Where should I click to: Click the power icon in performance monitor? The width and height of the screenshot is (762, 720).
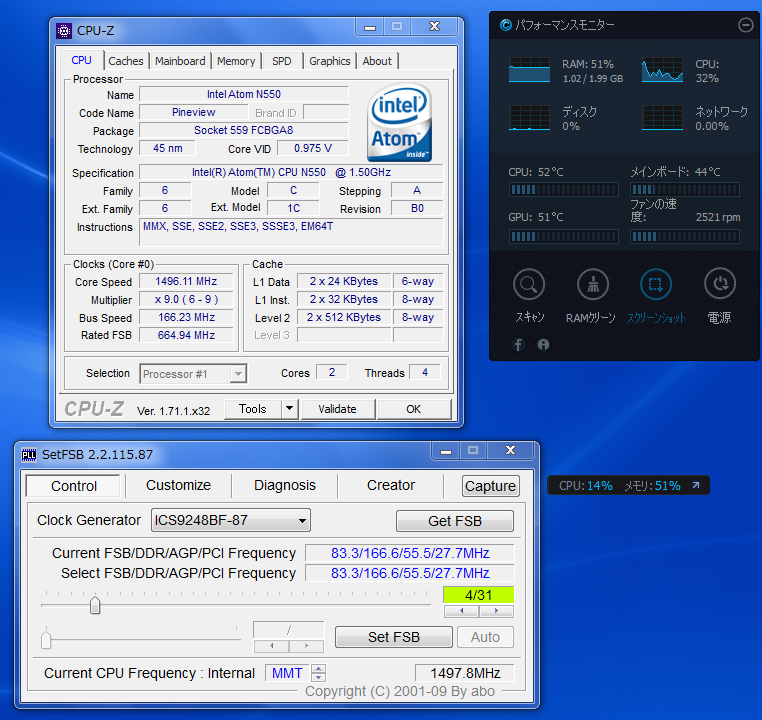tap(719, 285)
